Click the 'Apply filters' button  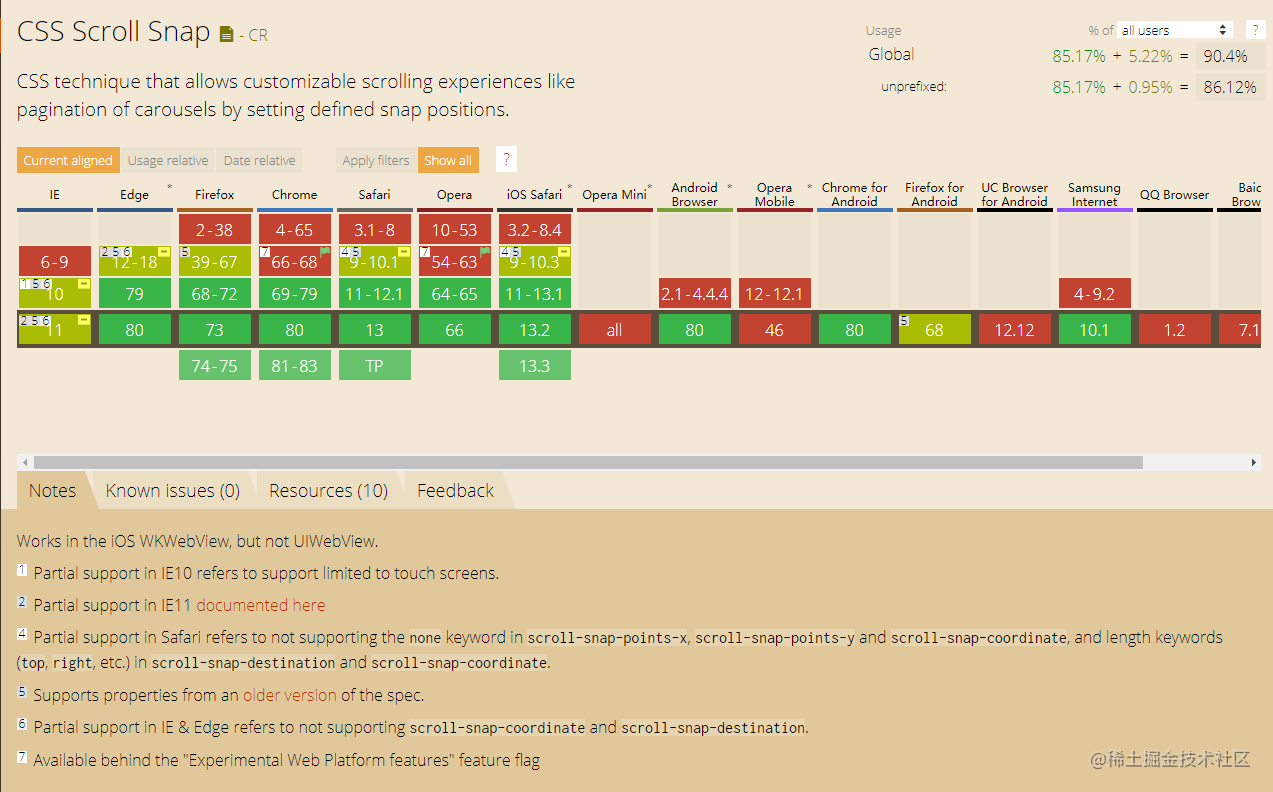[x=376, y=160]
